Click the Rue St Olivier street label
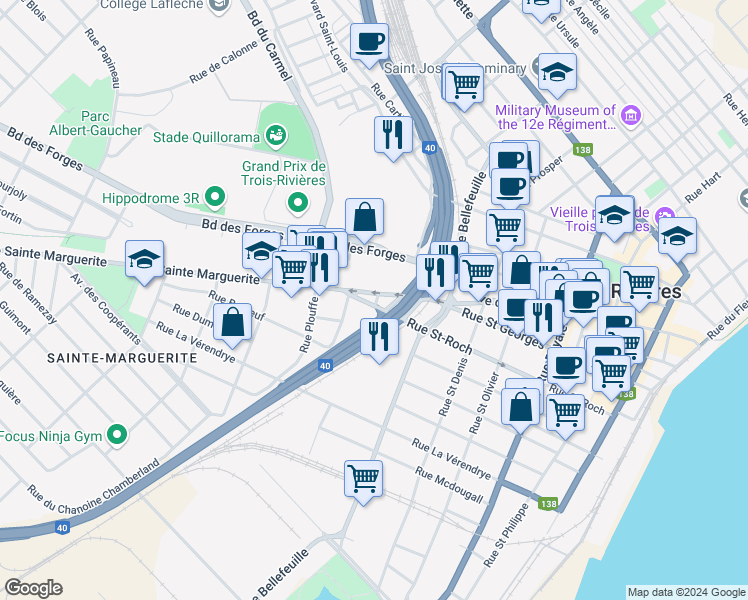Viewport: 748px width, 600px height. (x=484, y=403)
